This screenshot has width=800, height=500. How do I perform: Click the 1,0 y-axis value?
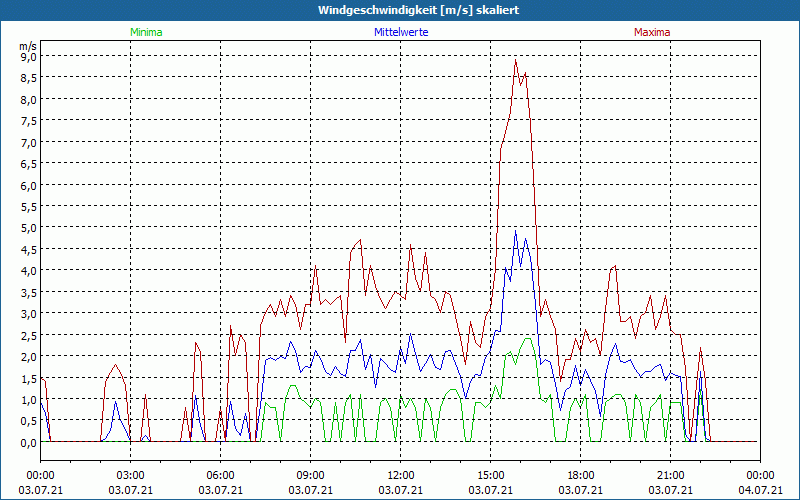[x=28, y=399]
